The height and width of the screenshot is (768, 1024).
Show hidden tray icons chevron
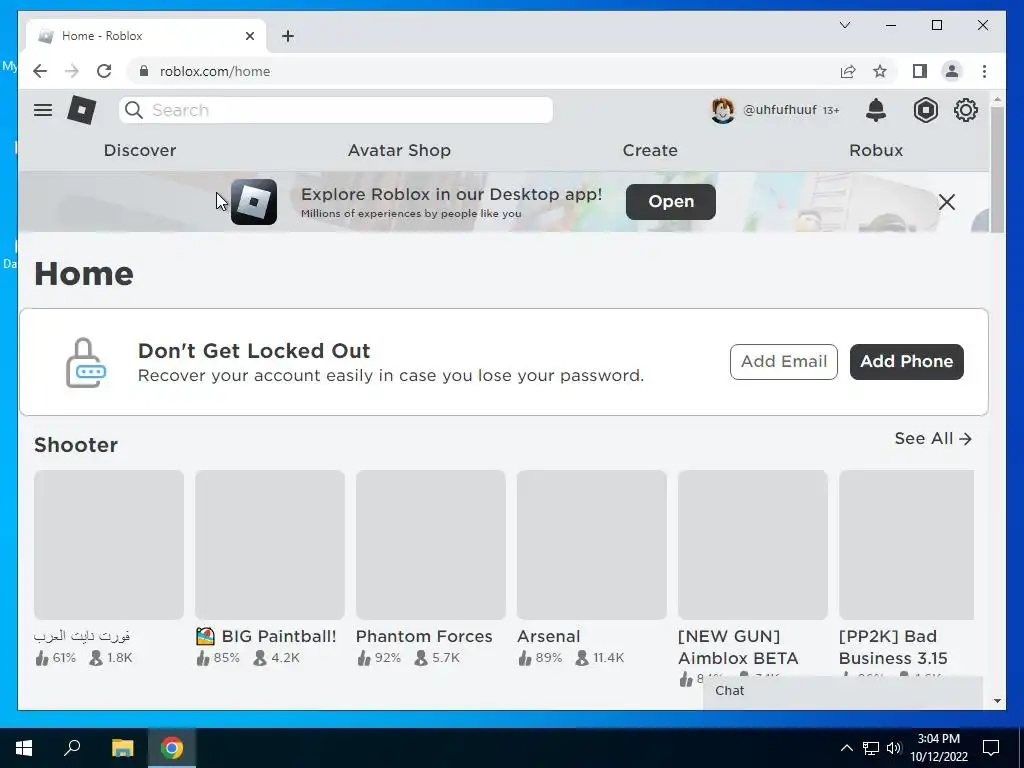coord(846,748)
